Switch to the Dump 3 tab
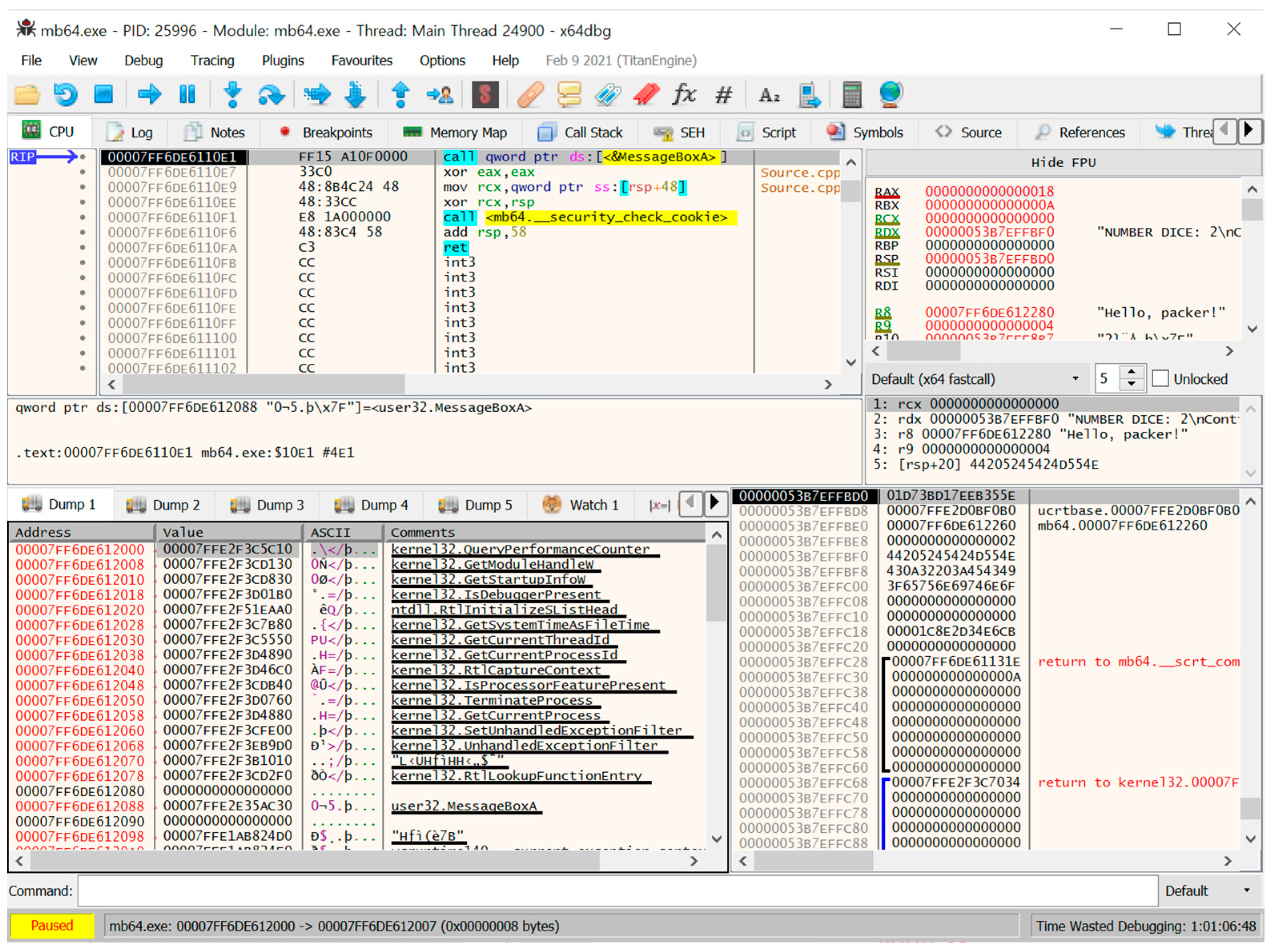The image size is (1271, 952). pyautogui.click(x=267, y=505)
